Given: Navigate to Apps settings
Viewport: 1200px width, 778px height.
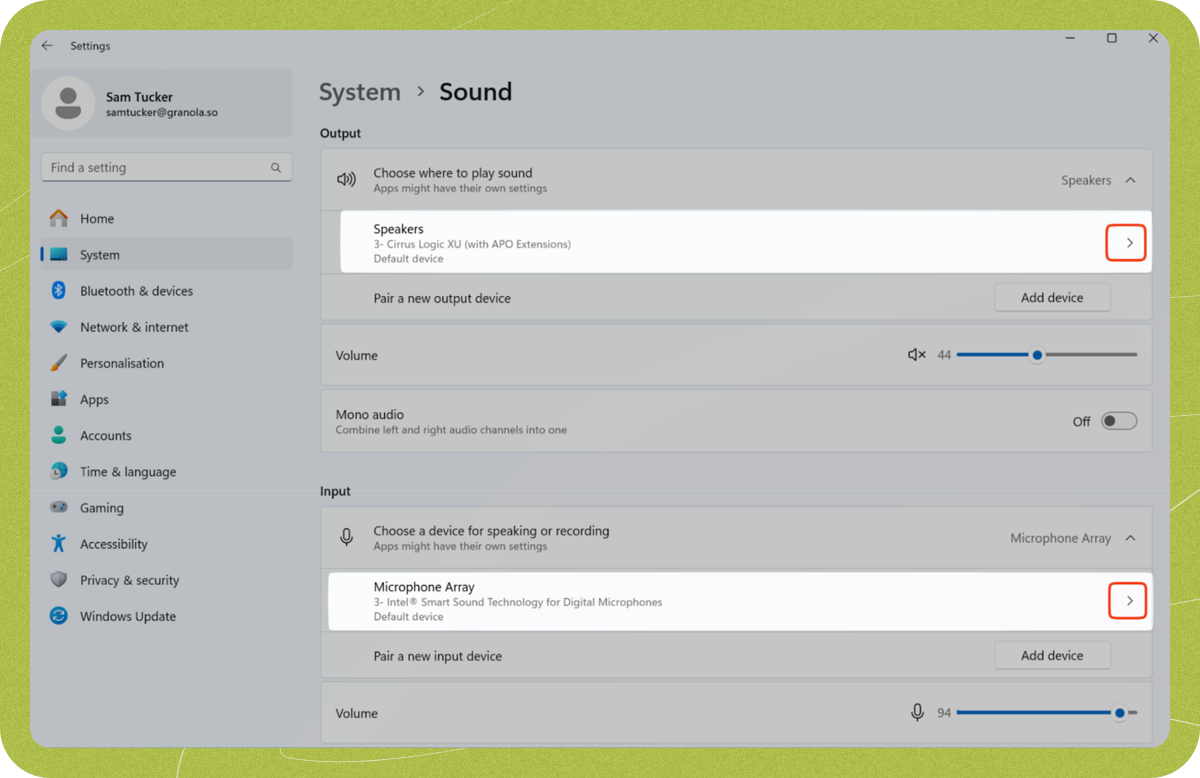Looking at the screenshot, I should click(167, 399).
